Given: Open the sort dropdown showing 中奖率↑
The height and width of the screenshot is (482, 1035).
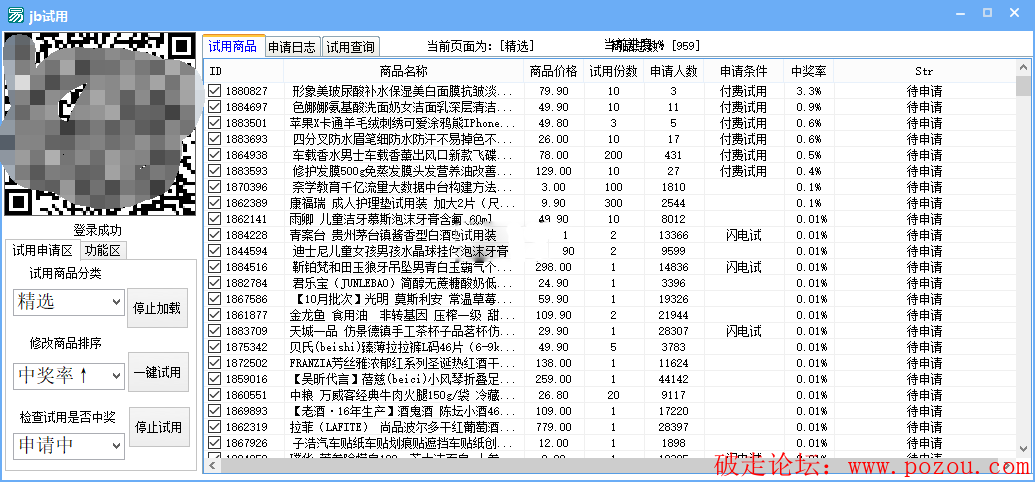Looking at the screenshot, I should pos(69,375).
